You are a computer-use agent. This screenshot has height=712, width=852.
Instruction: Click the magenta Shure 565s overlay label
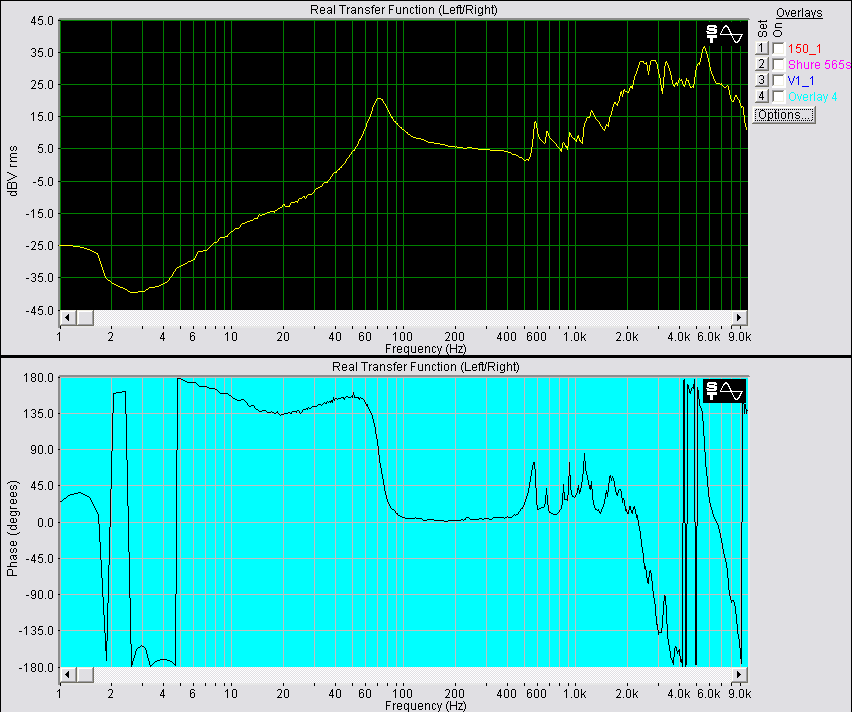click(819, 65)
